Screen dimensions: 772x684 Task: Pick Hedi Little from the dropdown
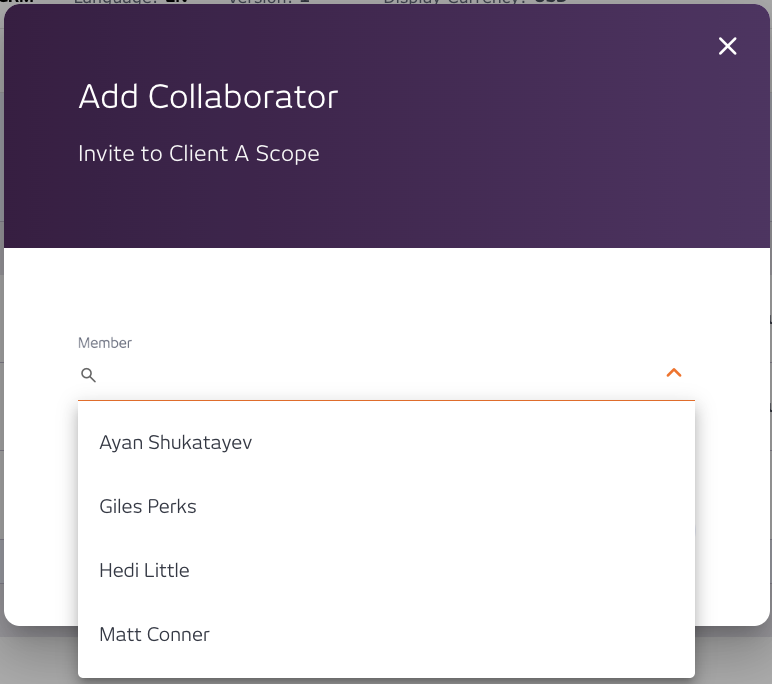144,570
